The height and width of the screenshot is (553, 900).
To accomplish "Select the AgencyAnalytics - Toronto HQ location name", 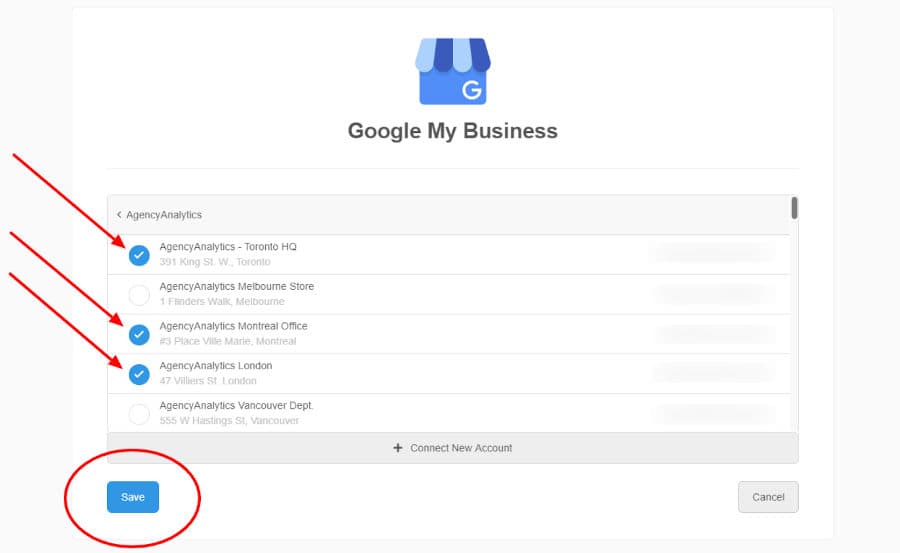I will pyautogui.click(x=228, y=247).
